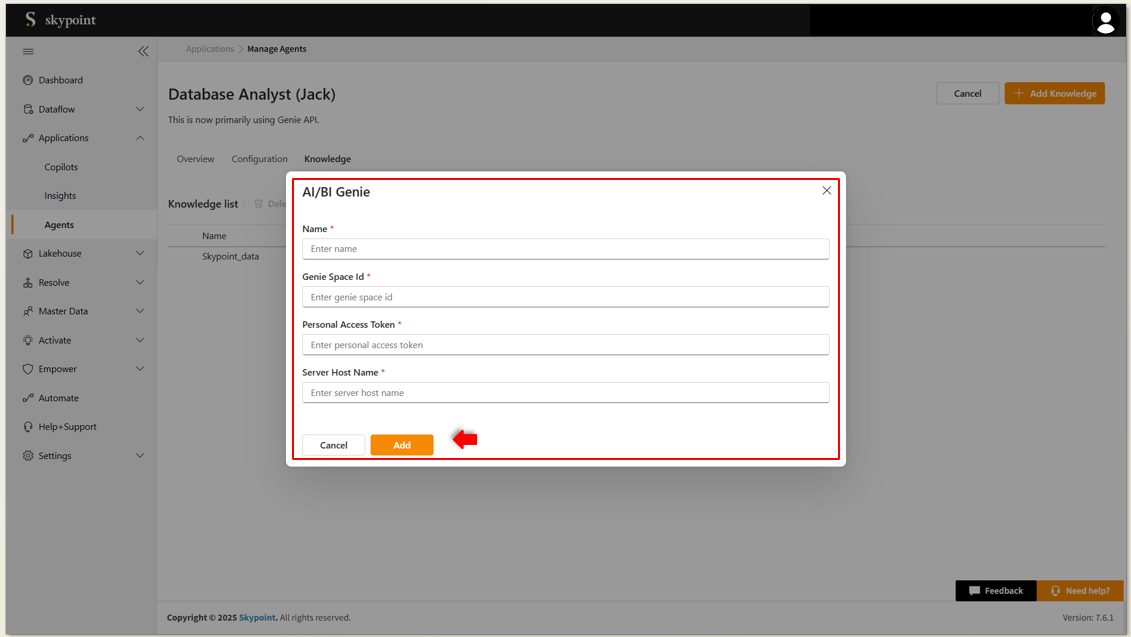Click Cancel button inside the dialog

point(333,445)
